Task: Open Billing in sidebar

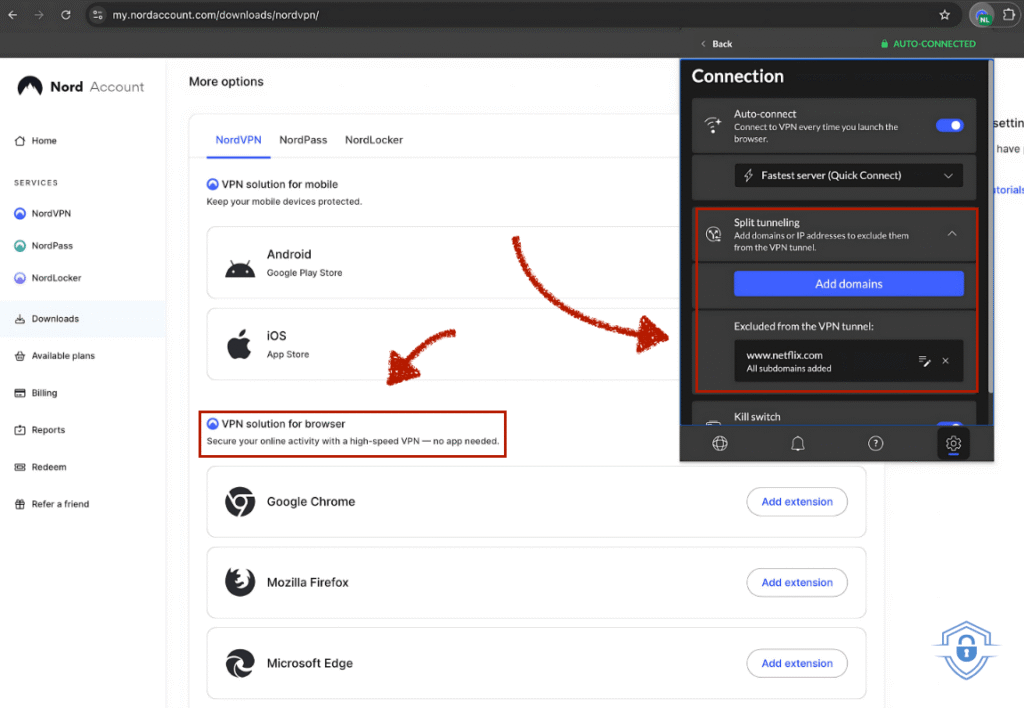Action: click(x=36, y=393)
